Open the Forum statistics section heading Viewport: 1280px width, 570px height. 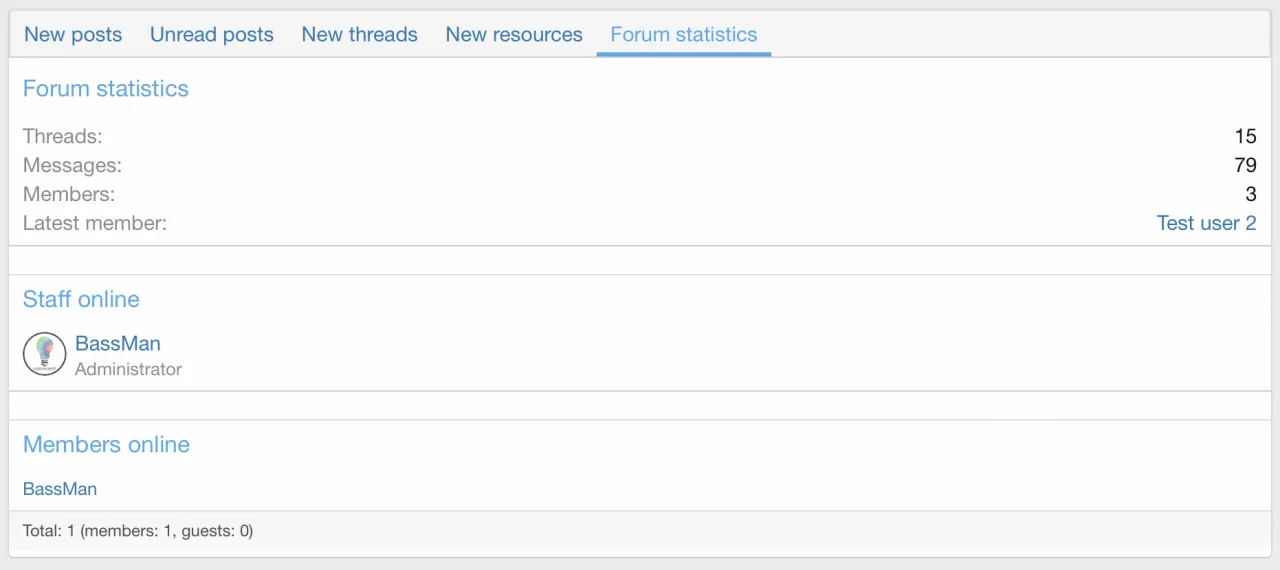pos(106,88)
